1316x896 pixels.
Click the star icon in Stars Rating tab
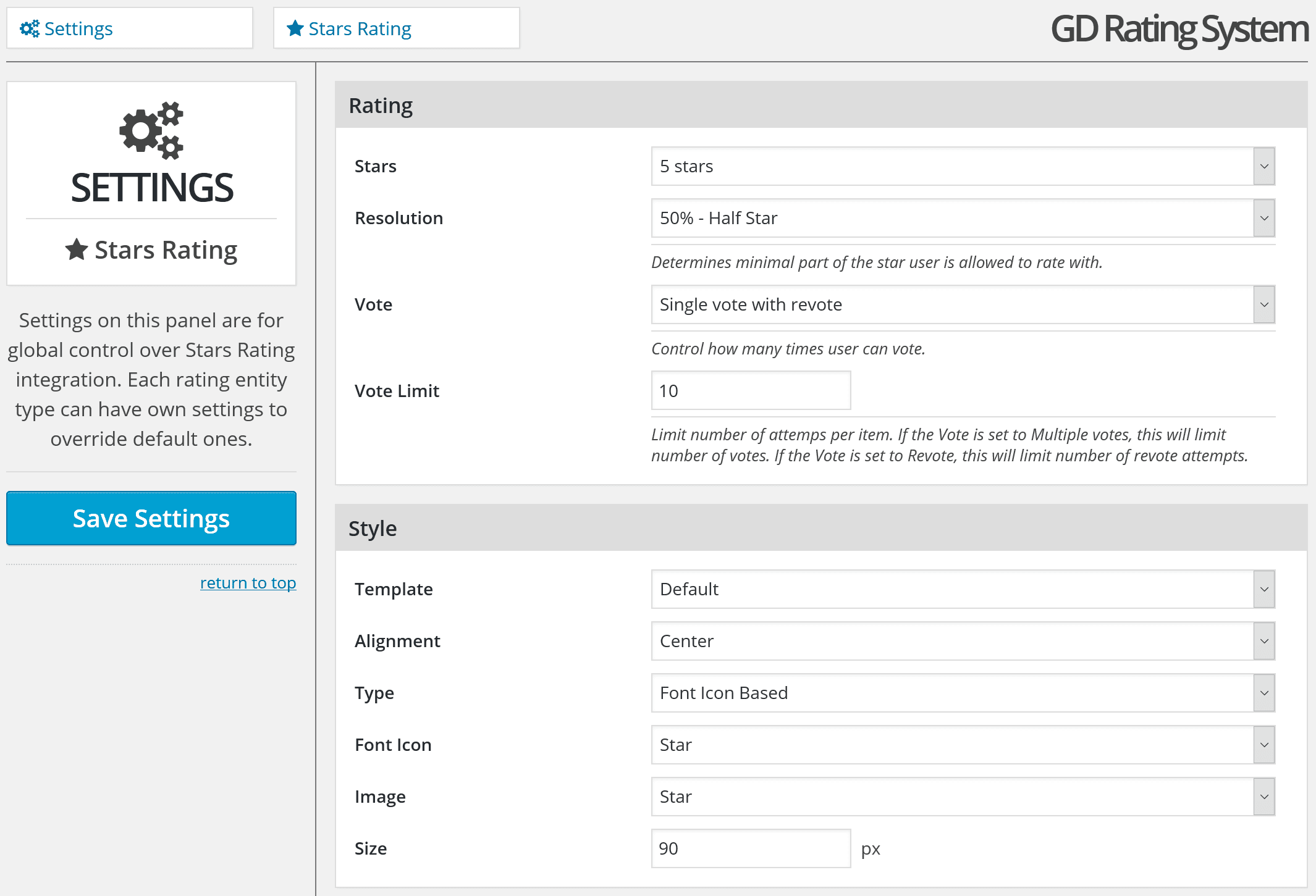(x=295, y=28)
